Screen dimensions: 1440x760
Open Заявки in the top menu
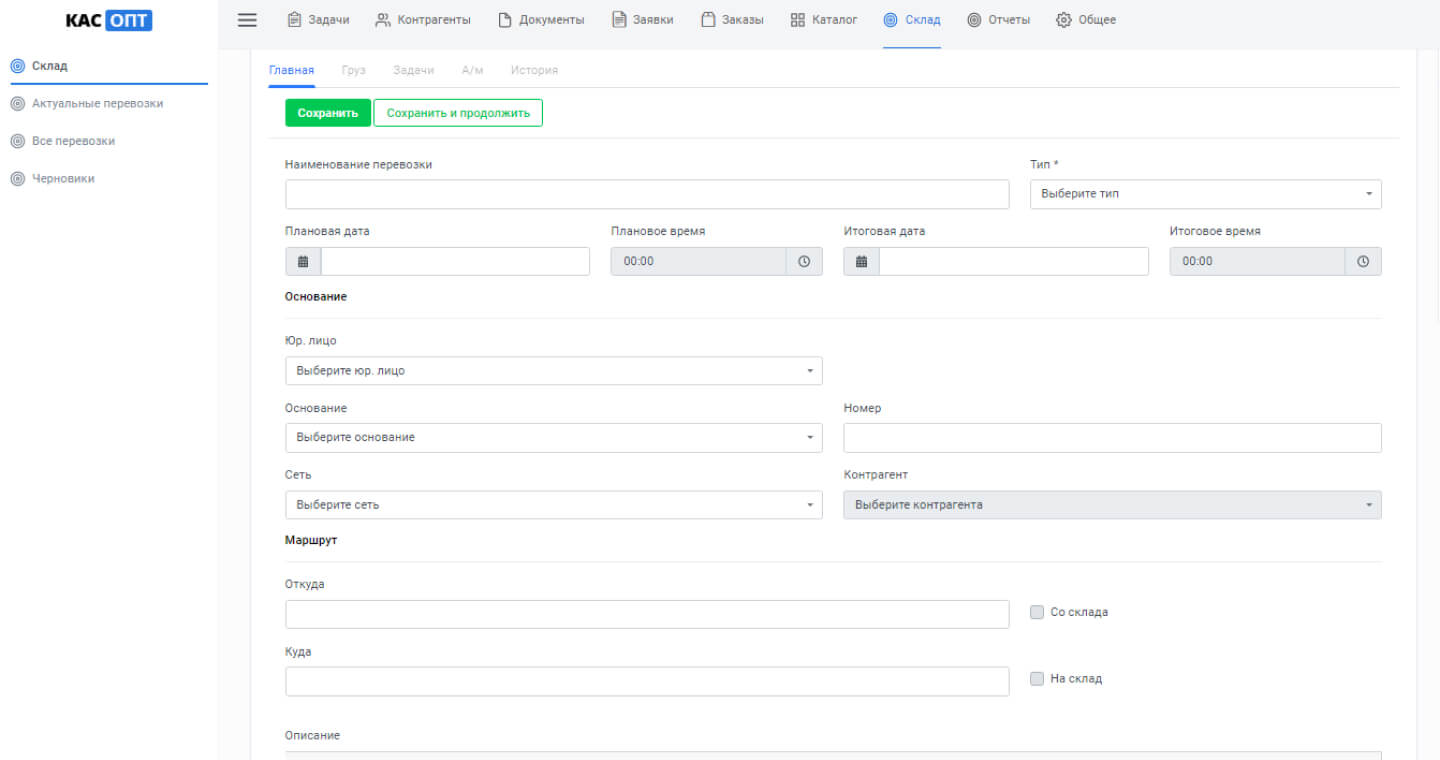click(654, 20)
